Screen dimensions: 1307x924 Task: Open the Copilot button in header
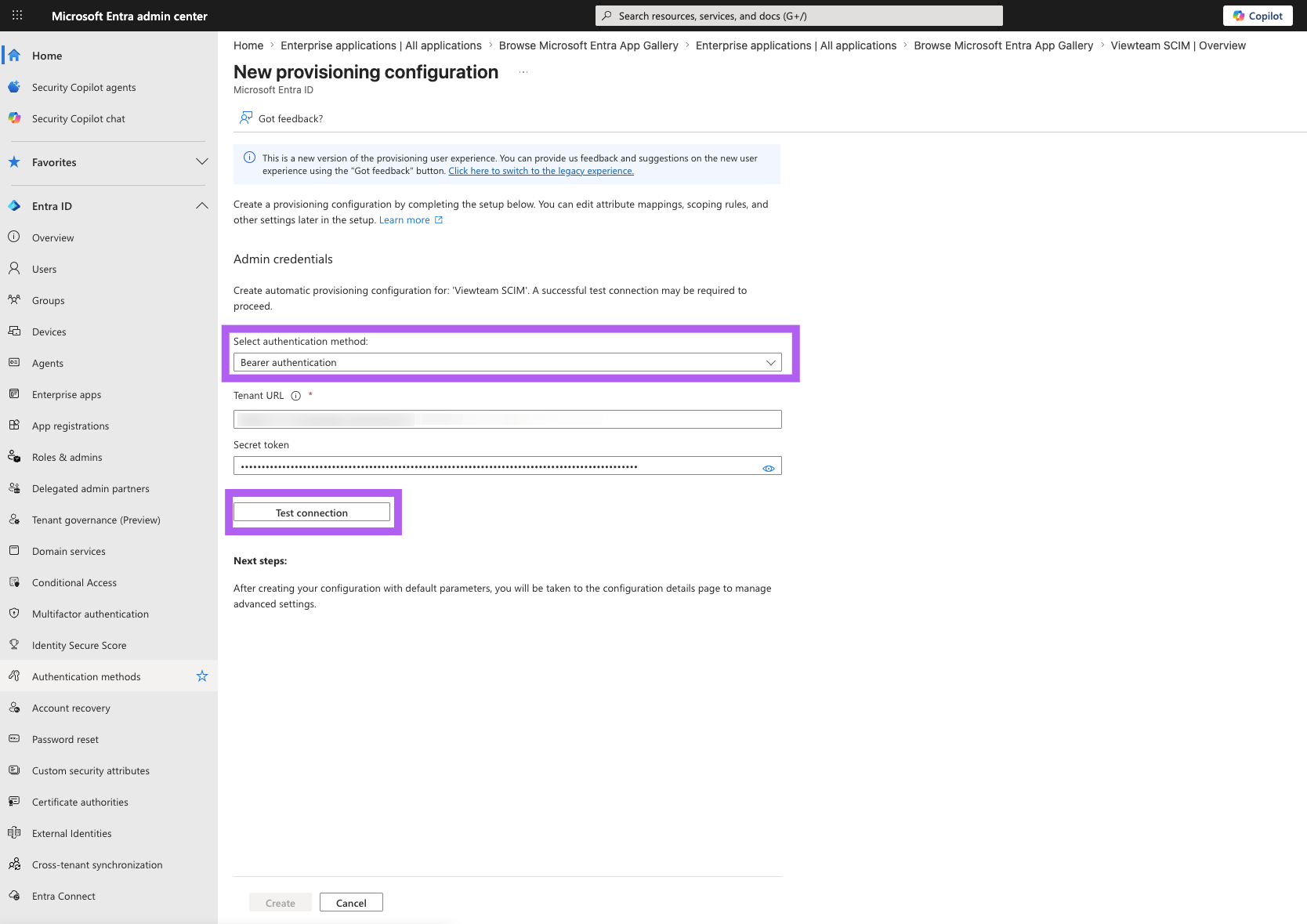[x=1258, y=16]
